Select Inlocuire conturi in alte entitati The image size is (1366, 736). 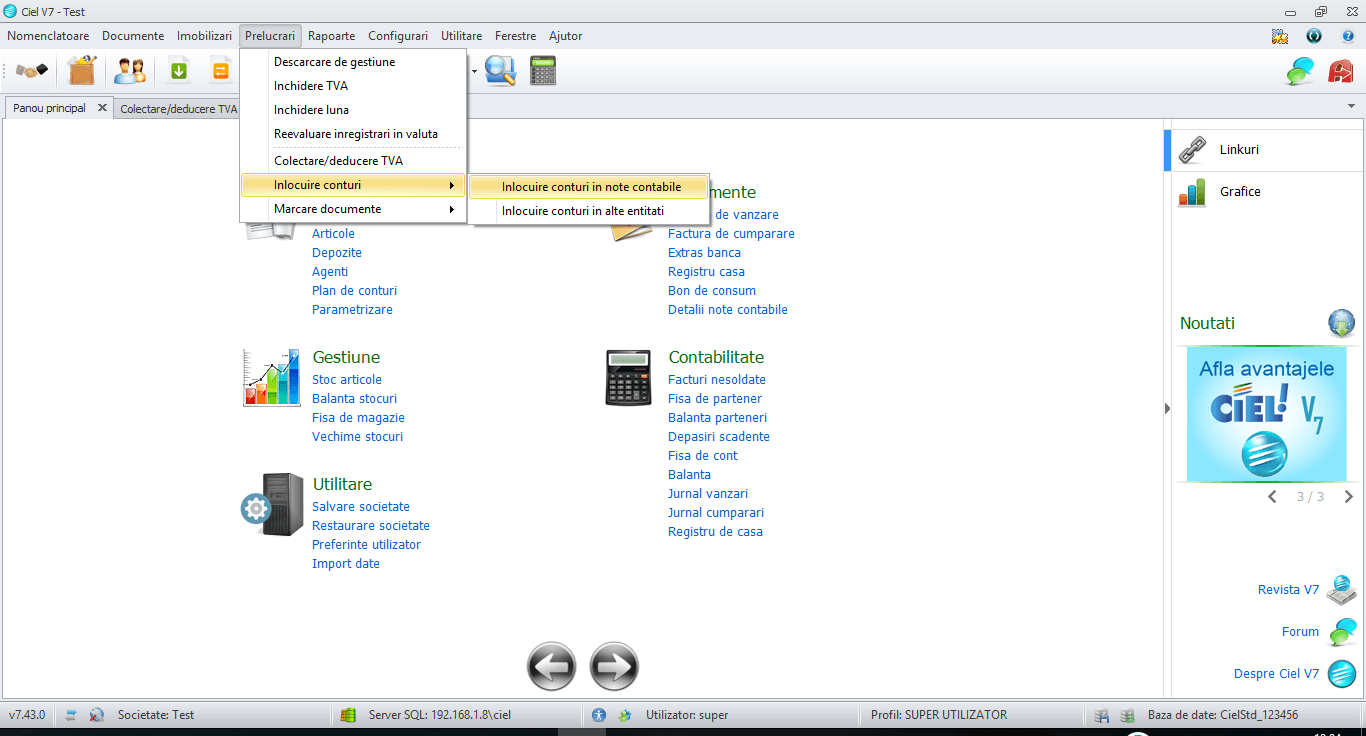tap(583, 211)
